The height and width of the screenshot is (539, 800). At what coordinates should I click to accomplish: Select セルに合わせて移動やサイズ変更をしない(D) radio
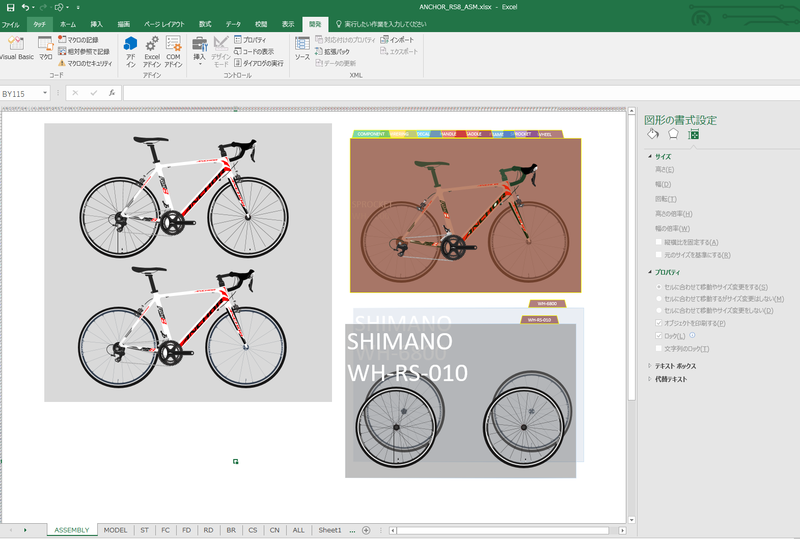[x=659, y=310]
